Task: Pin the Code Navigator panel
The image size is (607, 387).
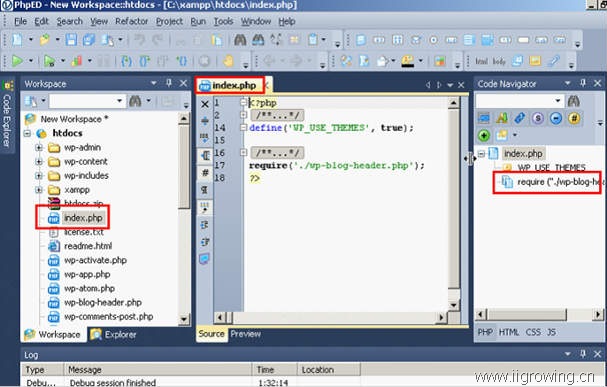Action: tap(583, 83)
